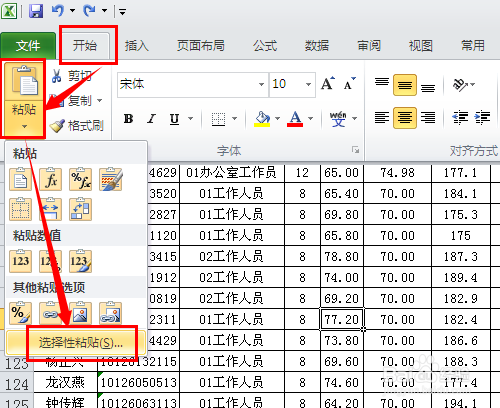The image size is (500, 408).
Task: Expand the 粘贴 dropdown arrow
Action: [x=24, y=127]
